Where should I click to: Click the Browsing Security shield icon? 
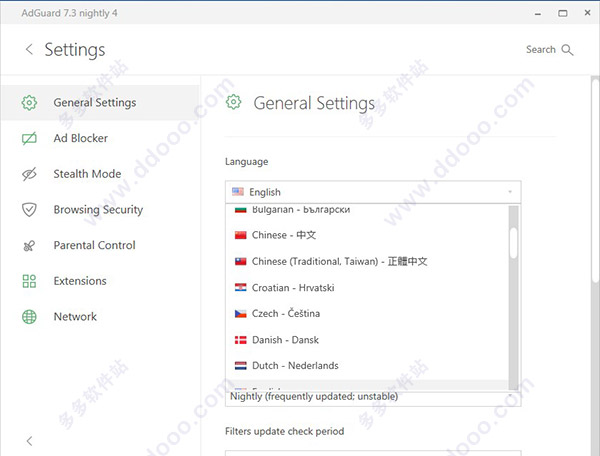(x=29, y=210)
